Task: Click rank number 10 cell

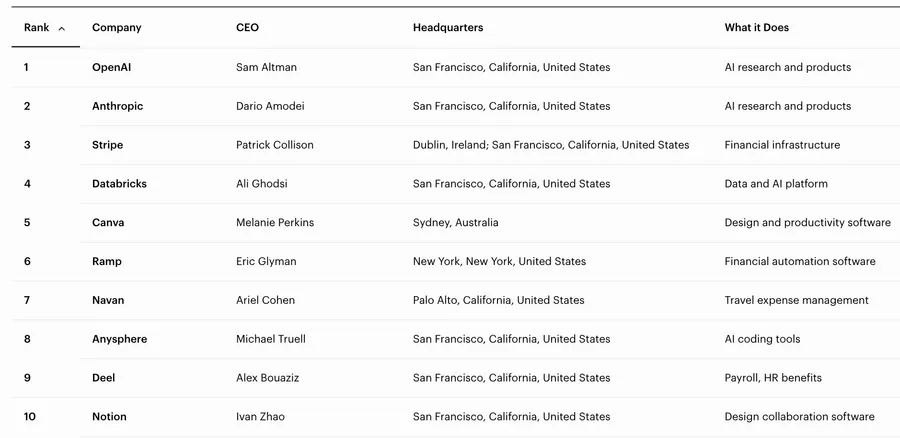Action: [x=30, y=417]
